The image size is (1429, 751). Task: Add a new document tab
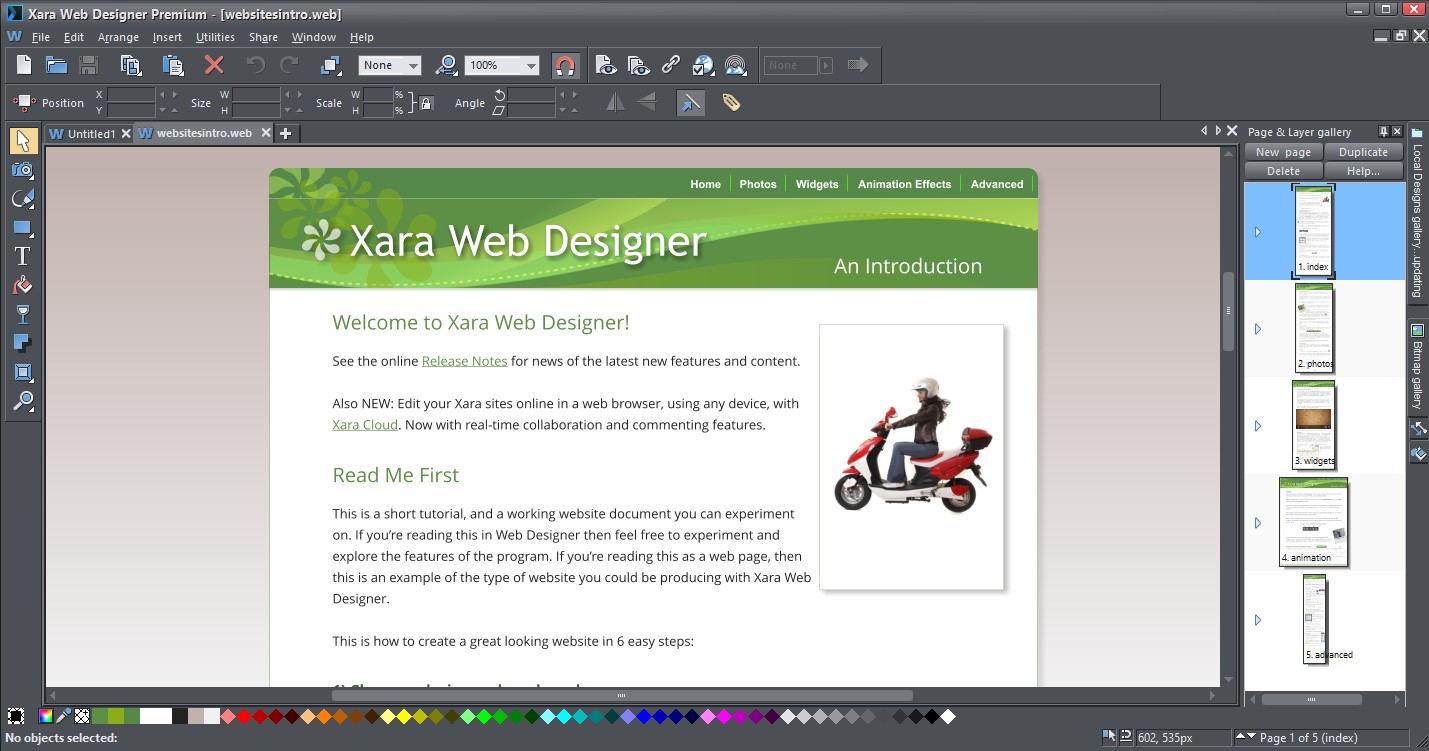286,133
